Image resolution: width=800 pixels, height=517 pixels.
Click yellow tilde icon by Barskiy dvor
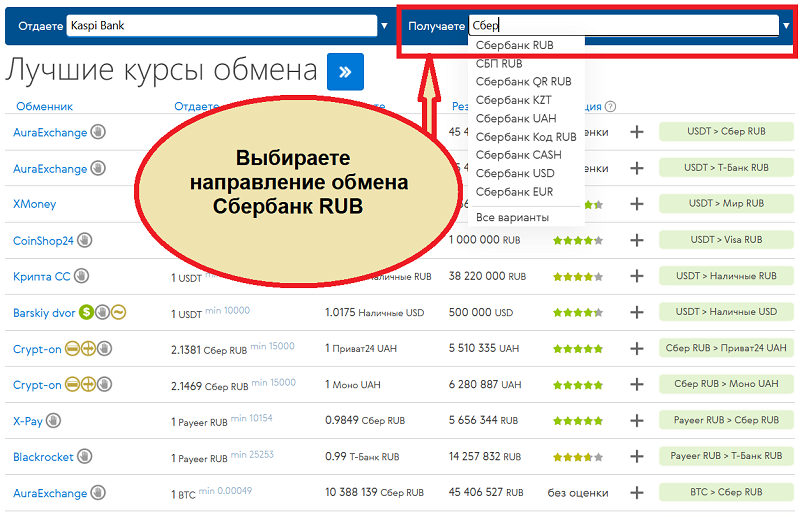118,312
